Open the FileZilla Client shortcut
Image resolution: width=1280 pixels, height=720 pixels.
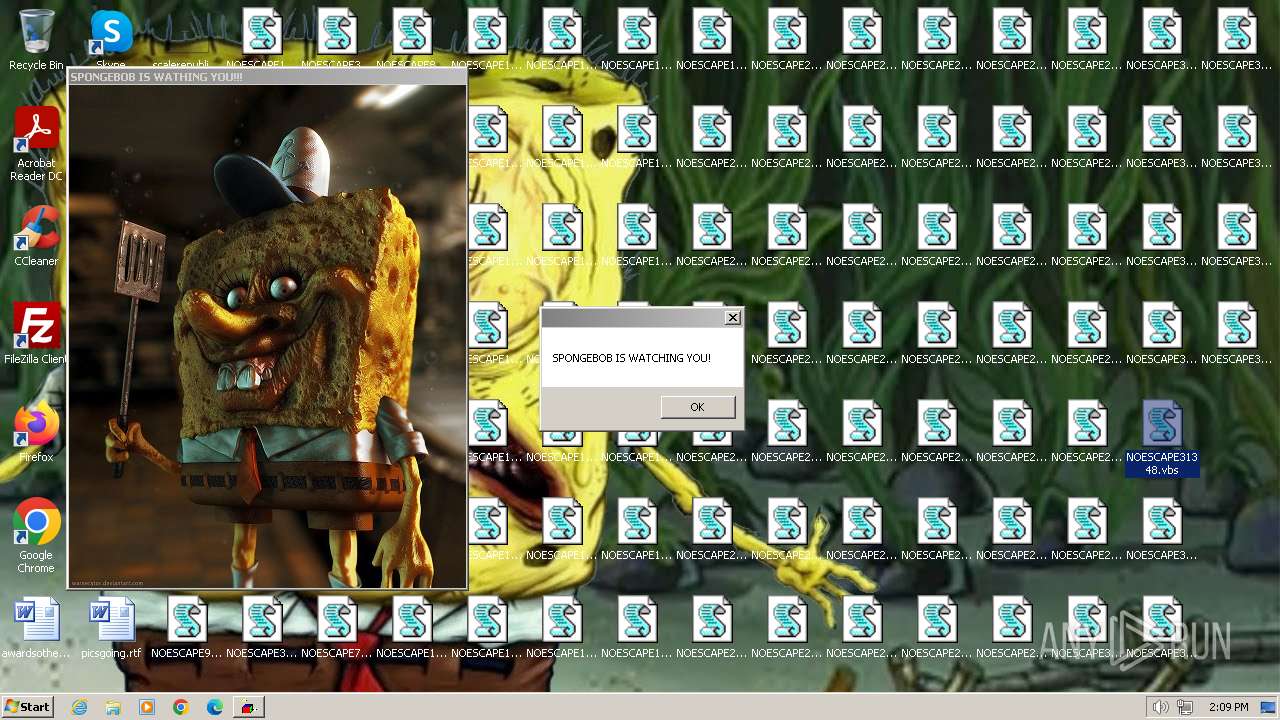coord(36,334)
